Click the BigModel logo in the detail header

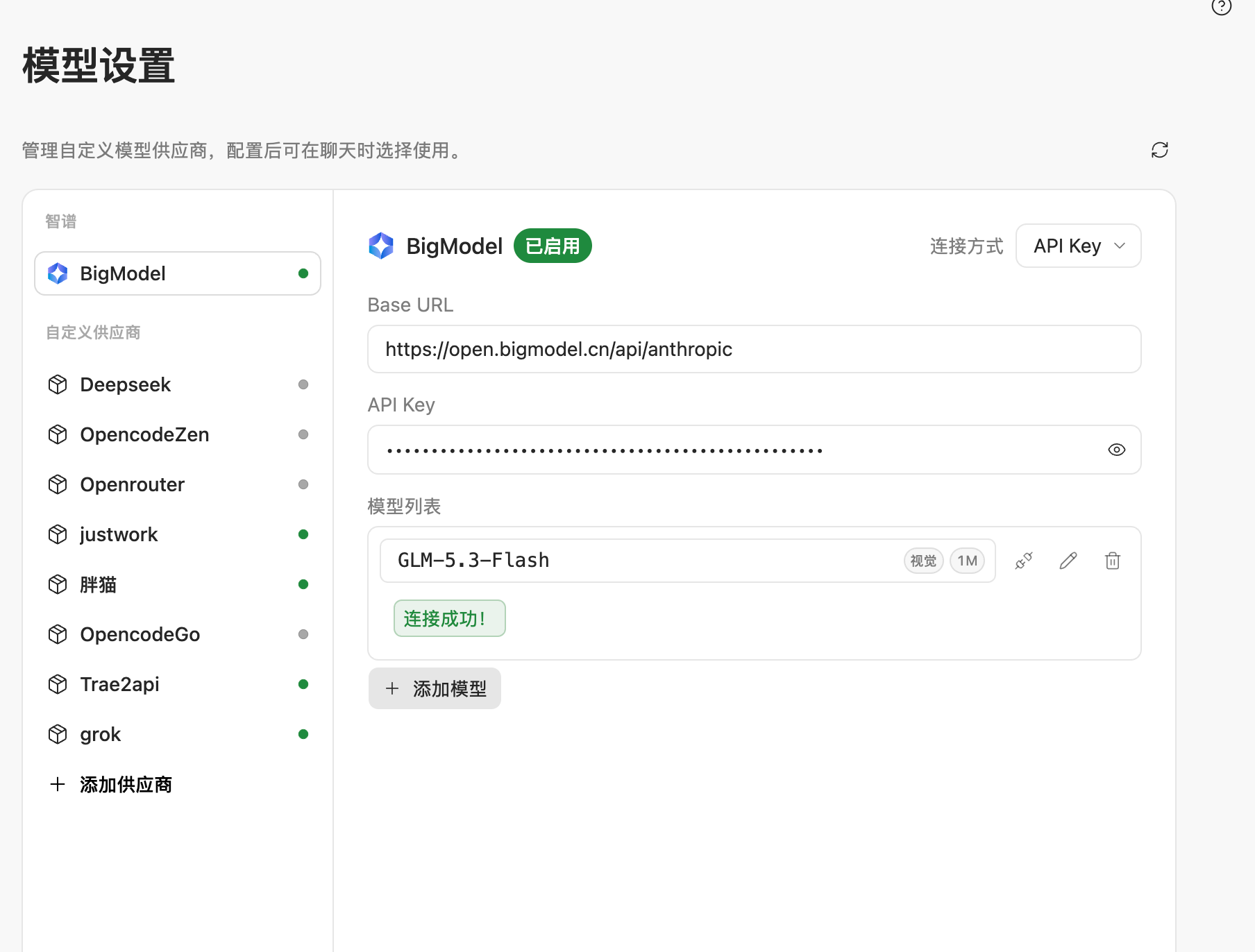(381, 246)
